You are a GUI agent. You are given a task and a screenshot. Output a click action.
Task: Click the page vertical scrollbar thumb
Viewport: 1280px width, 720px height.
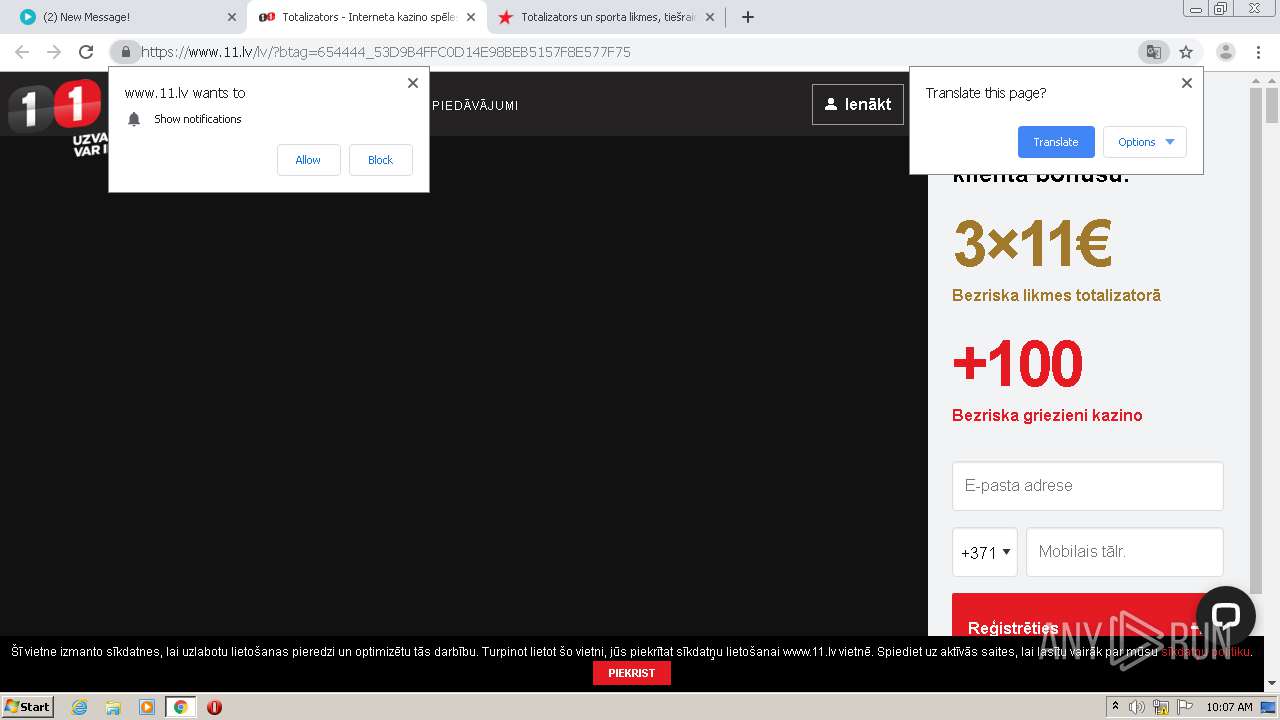tap(1271, 105)
